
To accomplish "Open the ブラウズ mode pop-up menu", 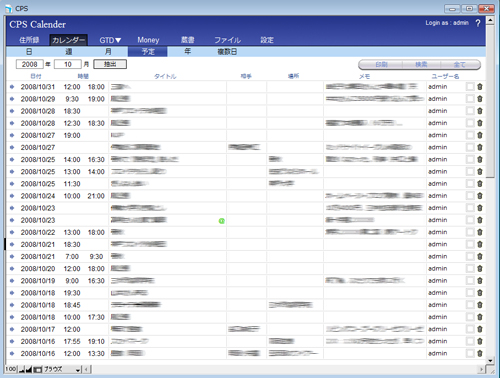I will 63,369.
